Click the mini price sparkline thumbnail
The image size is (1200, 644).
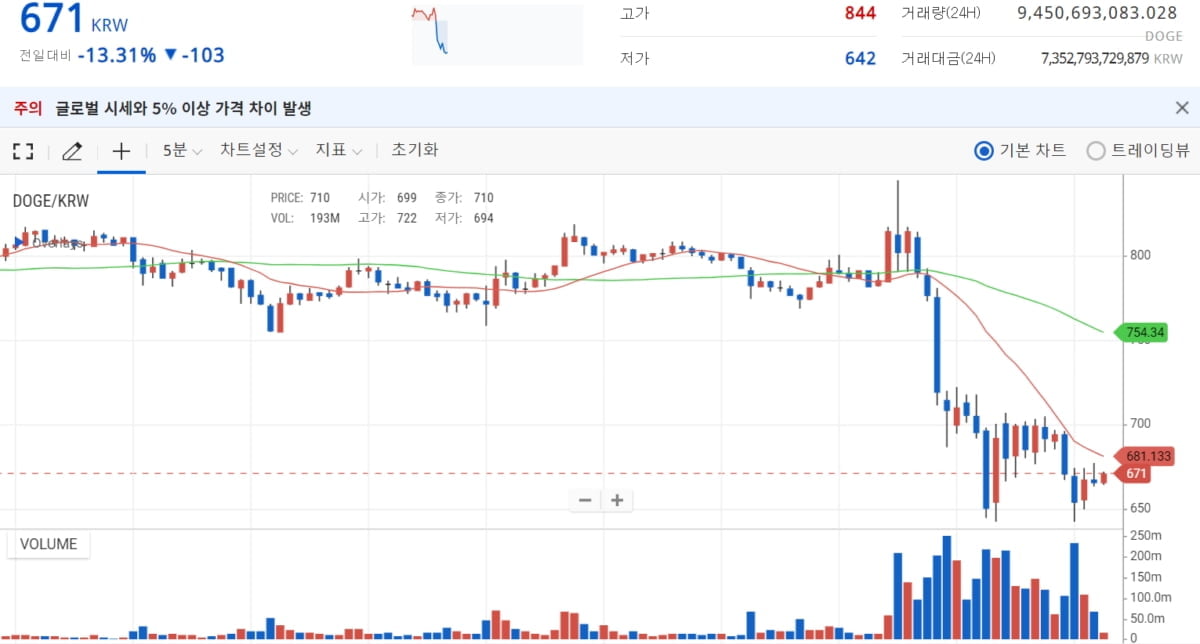pos(497,33)
